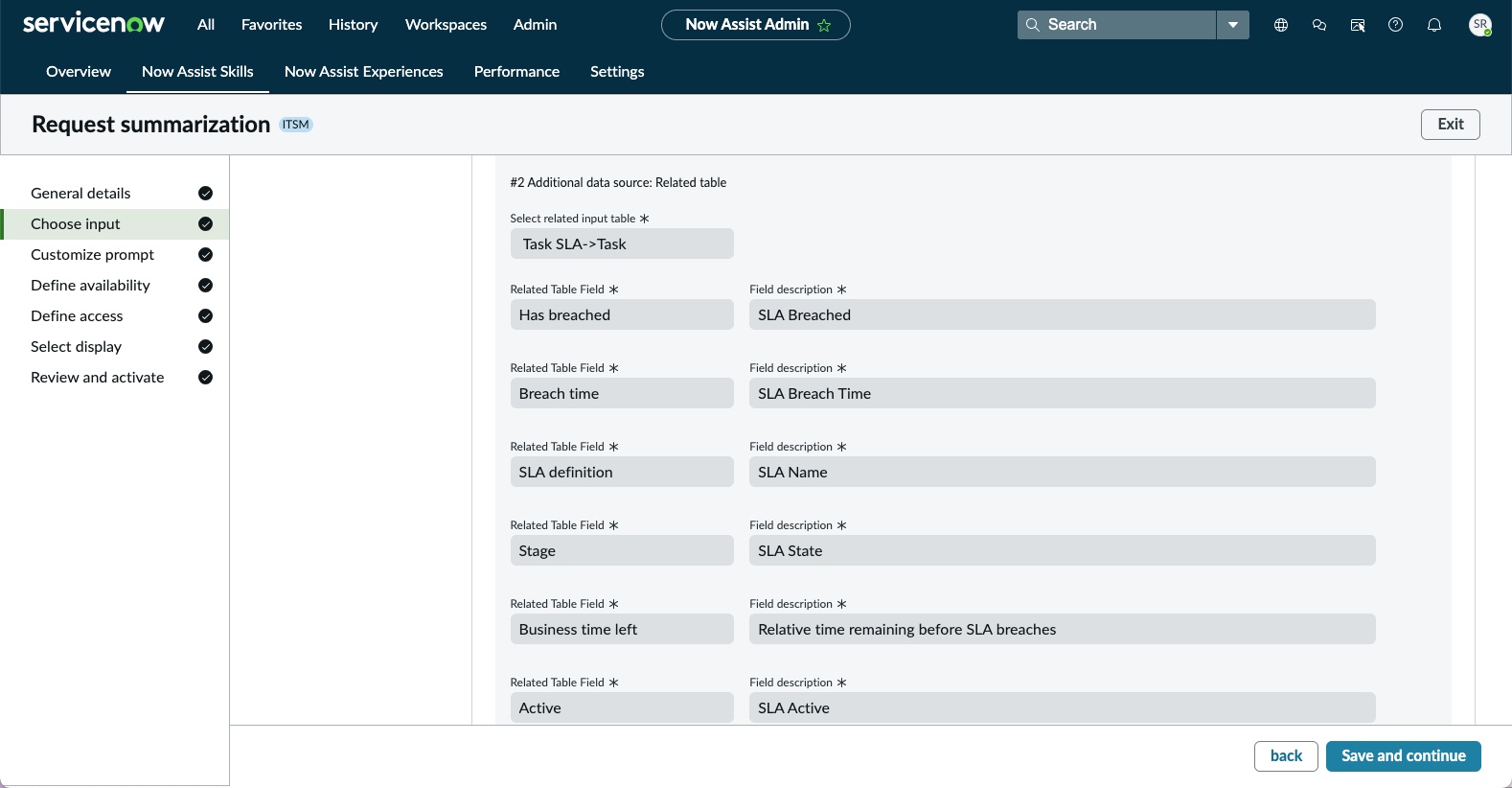
Task: Open the SR user avatar menu
Action: pos(1480,25)
